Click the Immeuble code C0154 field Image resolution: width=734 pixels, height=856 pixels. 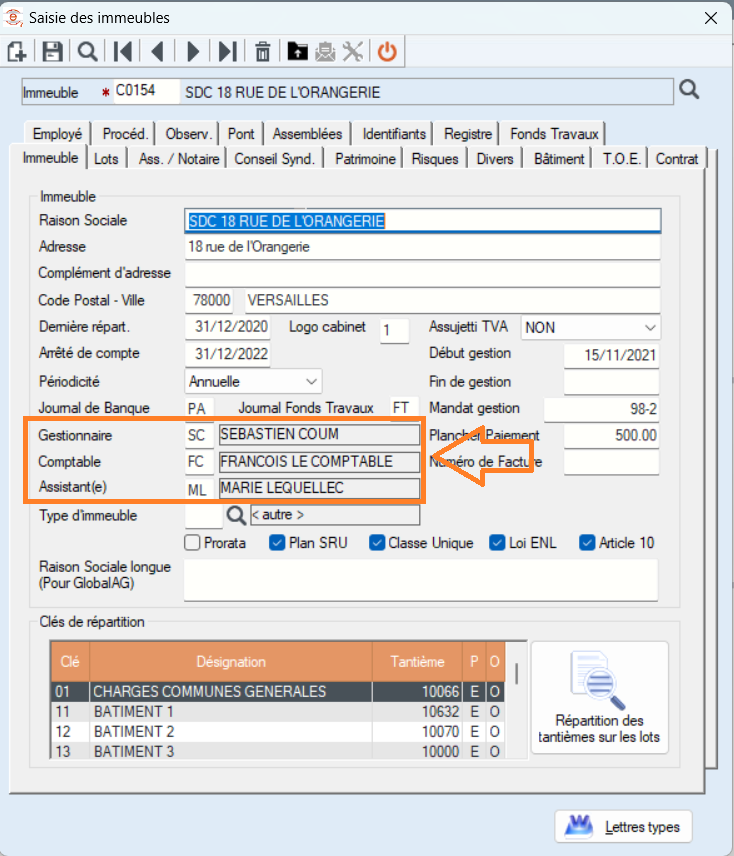tap(146, 91)
